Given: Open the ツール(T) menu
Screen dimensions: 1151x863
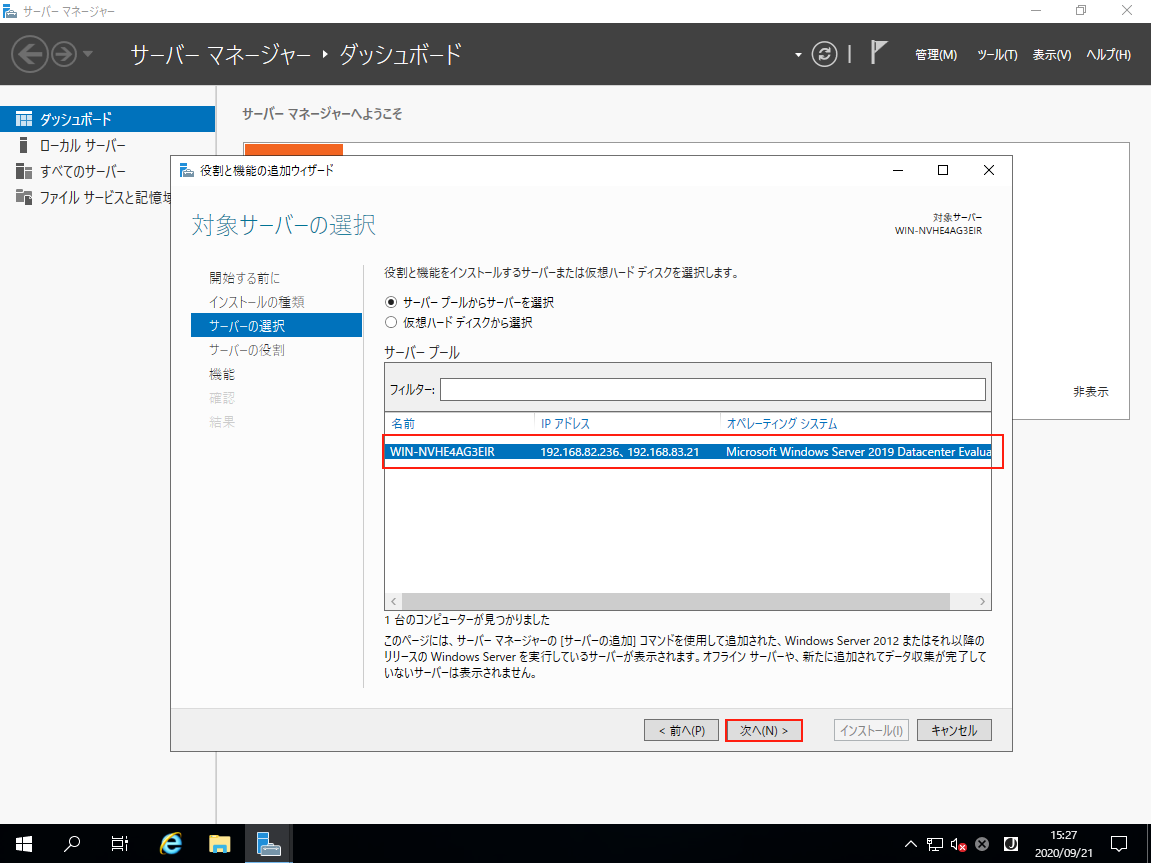Looking at the screenshot, I should [x=996, y=55].
